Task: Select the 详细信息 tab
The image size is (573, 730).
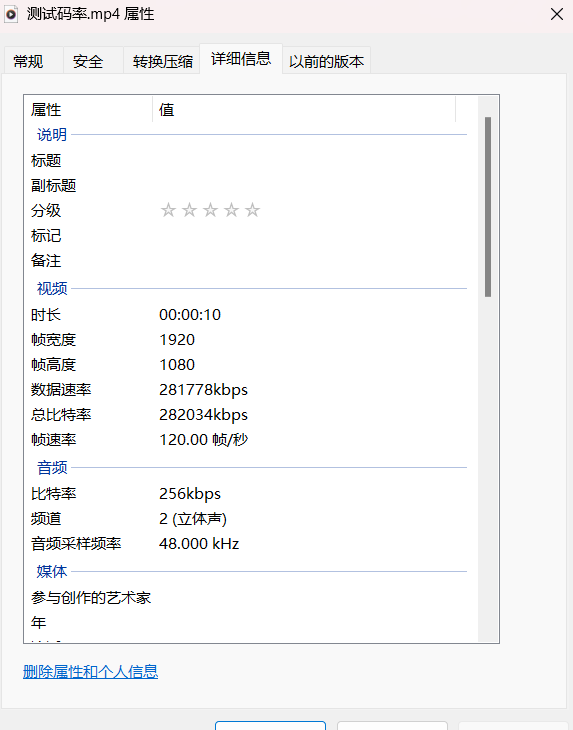Action: coord(241,59)
